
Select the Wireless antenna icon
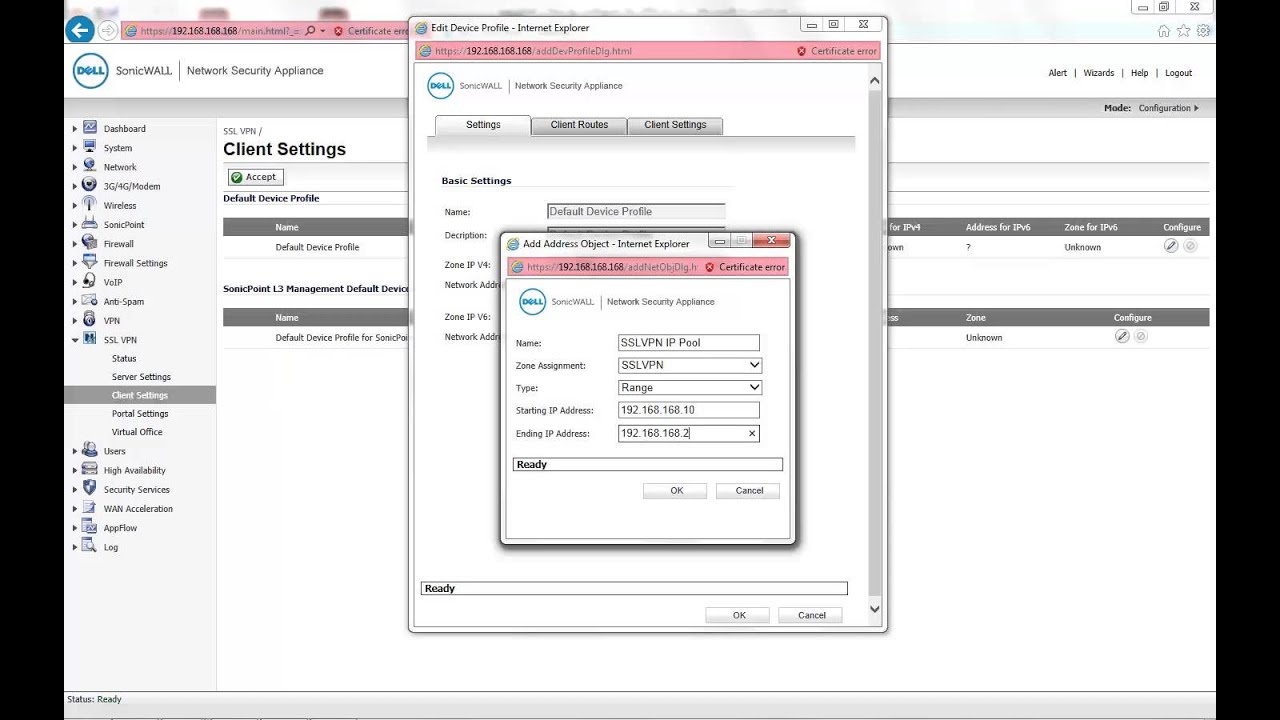click(90, 205)
